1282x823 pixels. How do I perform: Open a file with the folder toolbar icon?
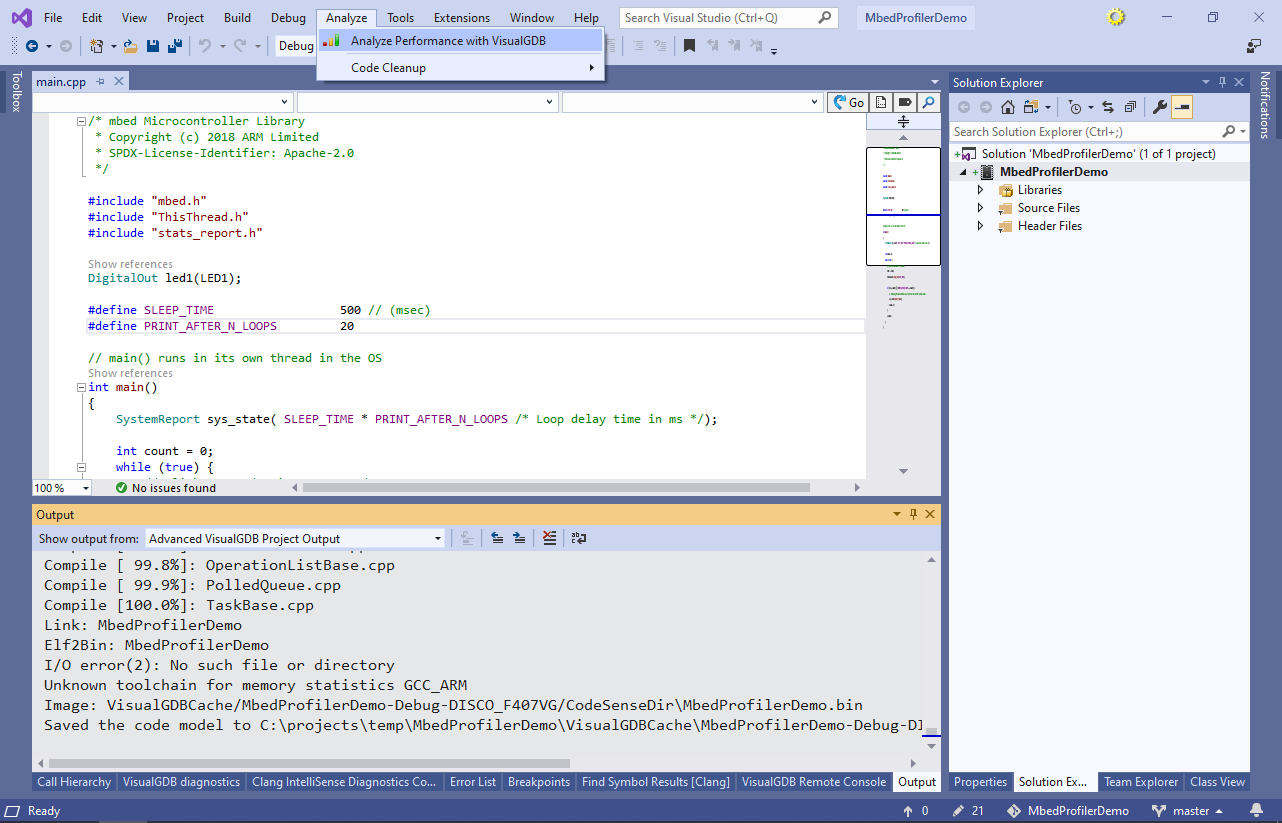tap(131, 46)
